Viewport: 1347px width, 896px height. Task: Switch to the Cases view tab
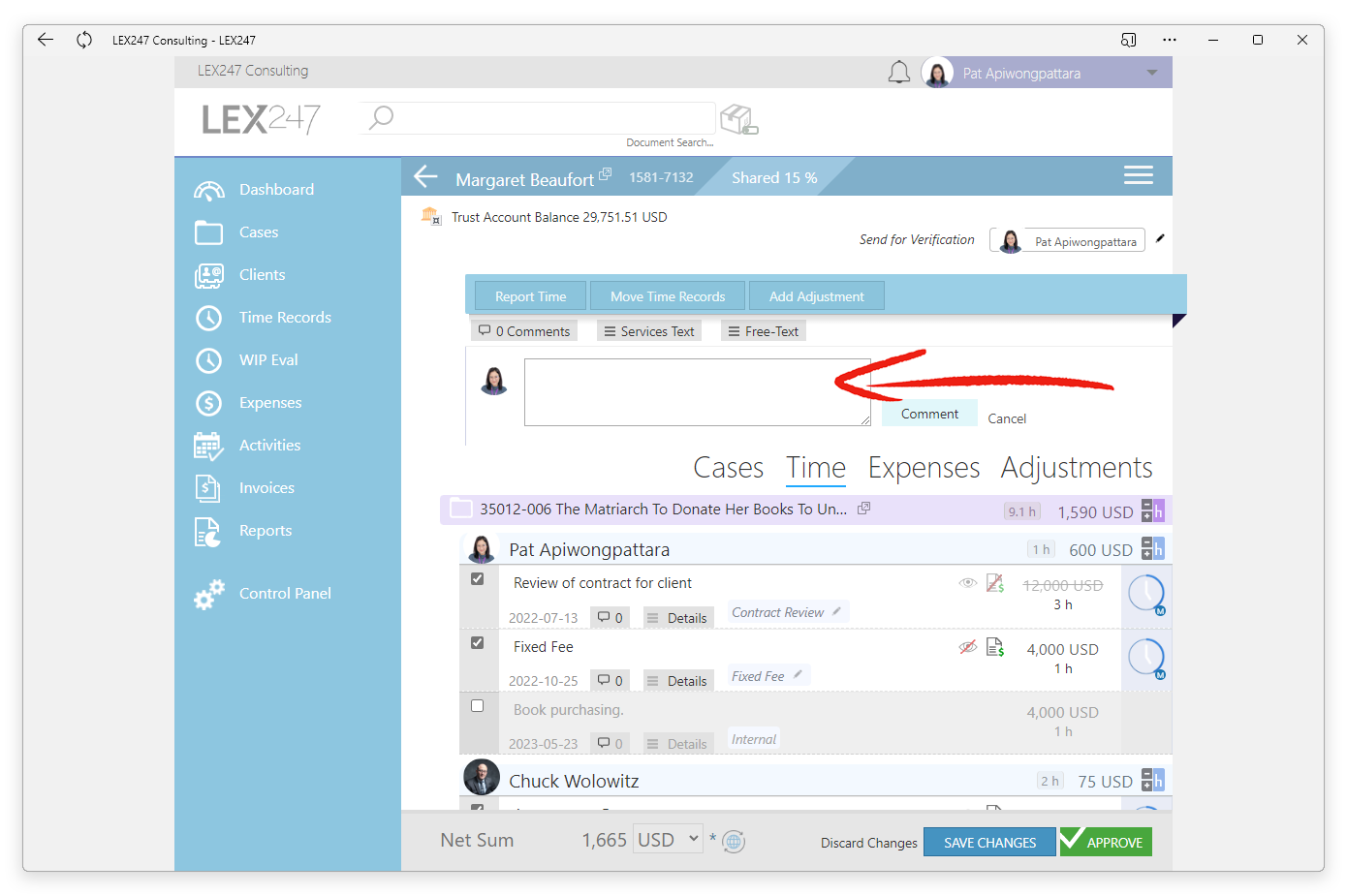point(729,468)
